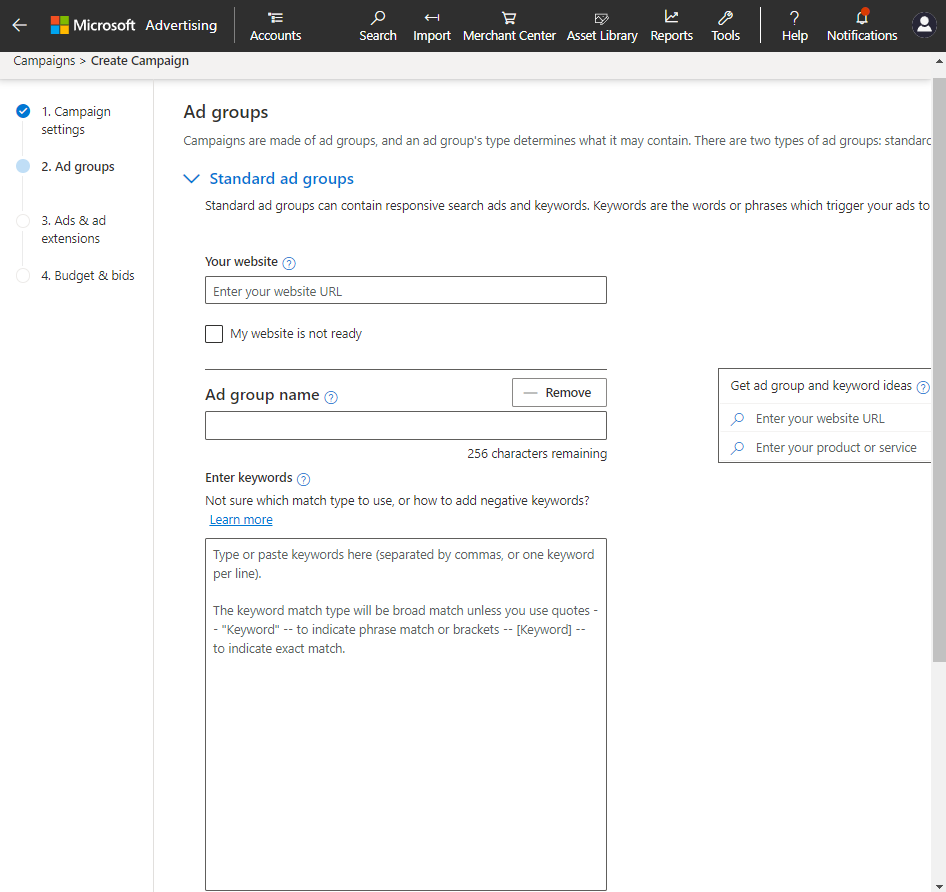
Task: Click the Remove ad group button
Action: [x=559, y=393]
